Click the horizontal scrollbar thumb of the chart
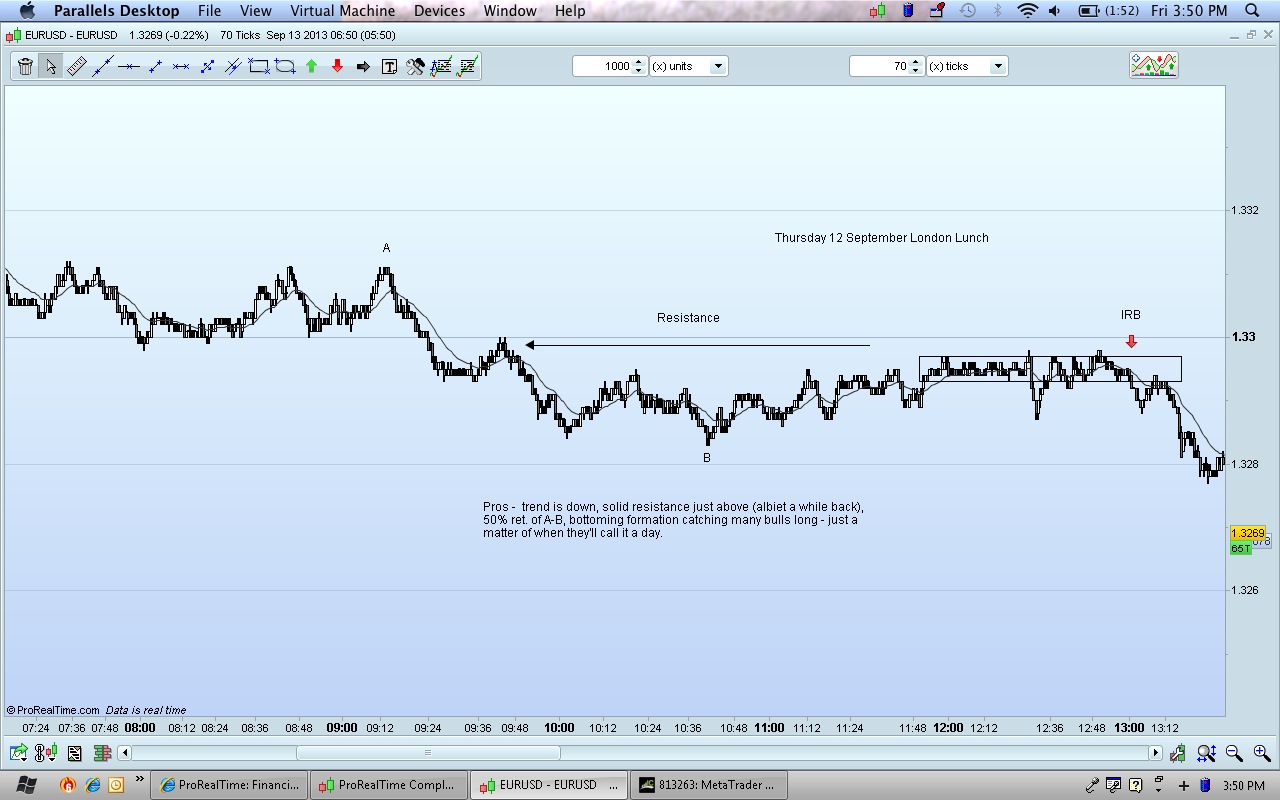 tap(428, 753)
